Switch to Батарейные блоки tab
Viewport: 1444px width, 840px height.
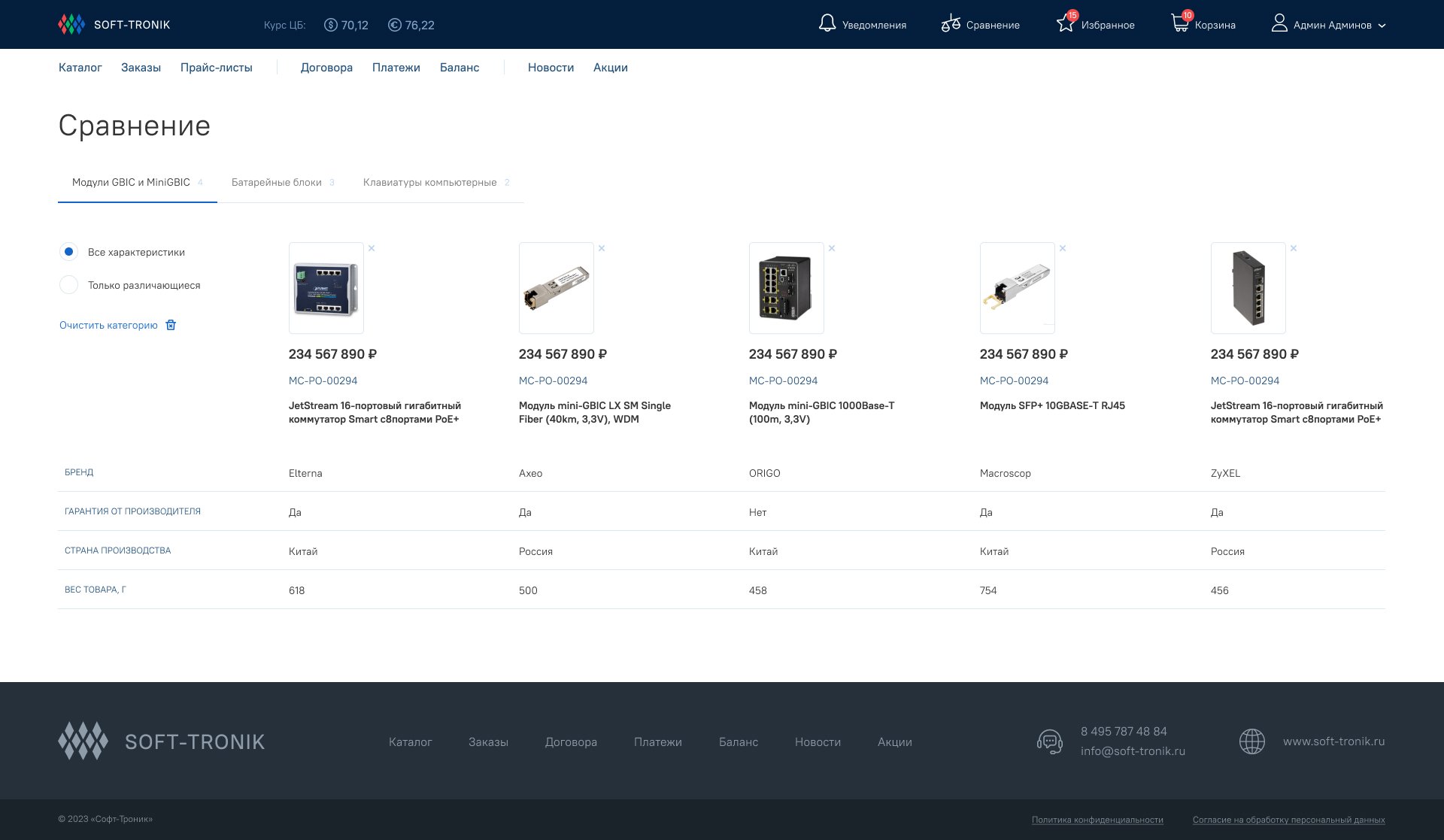(x=277, y=183)
